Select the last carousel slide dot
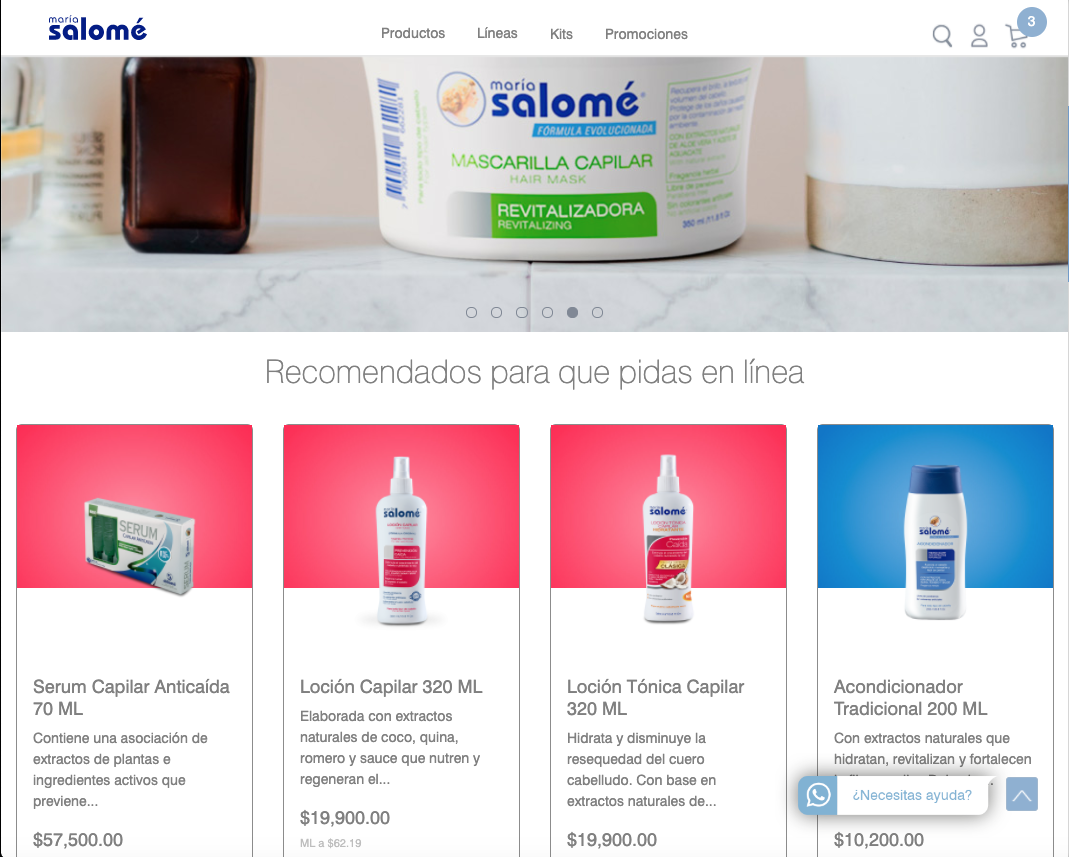Image resolution: width=1069 pixels, height=857 pixels. 597,312
